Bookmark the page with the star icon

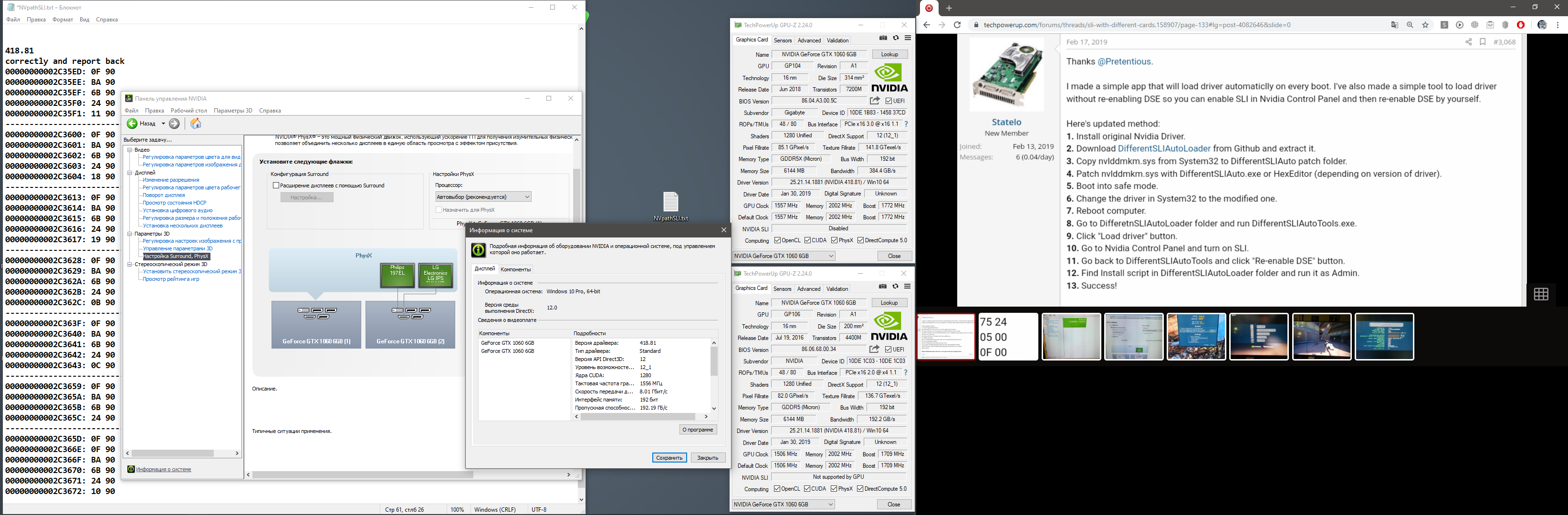[1425, 25]
